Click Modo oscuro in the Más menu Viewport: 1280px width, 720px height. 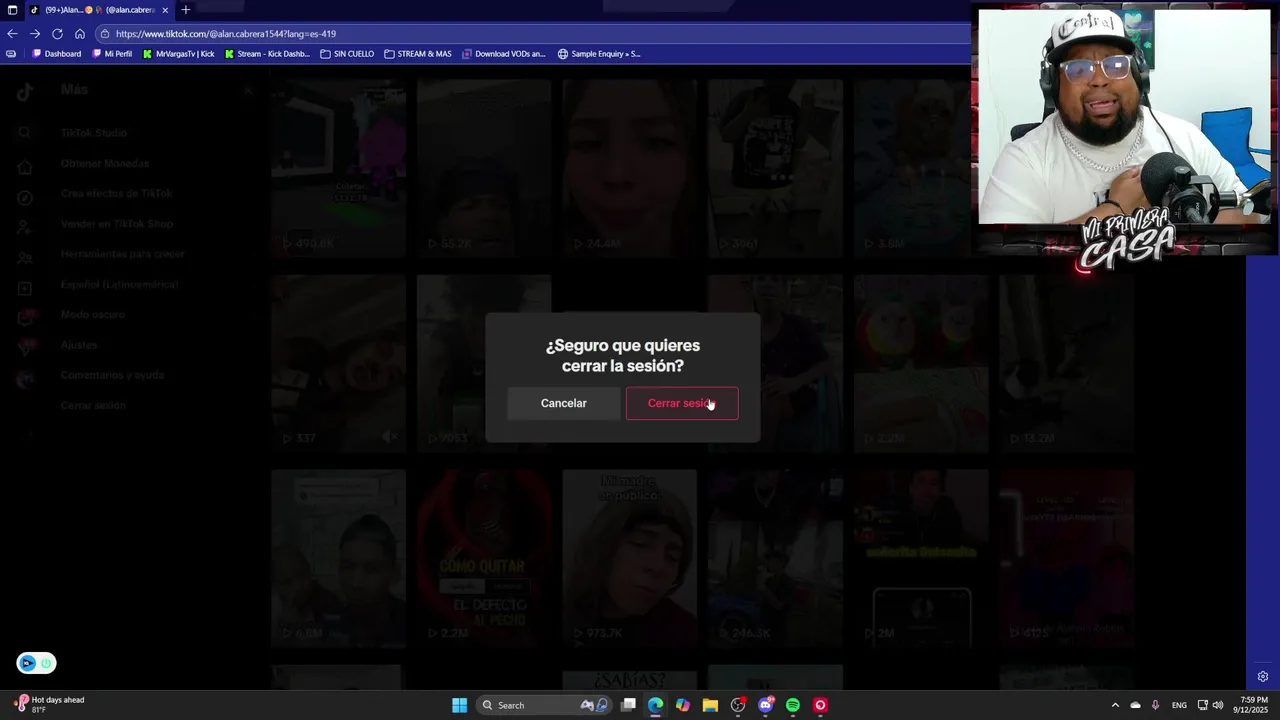tap(93, 315)
